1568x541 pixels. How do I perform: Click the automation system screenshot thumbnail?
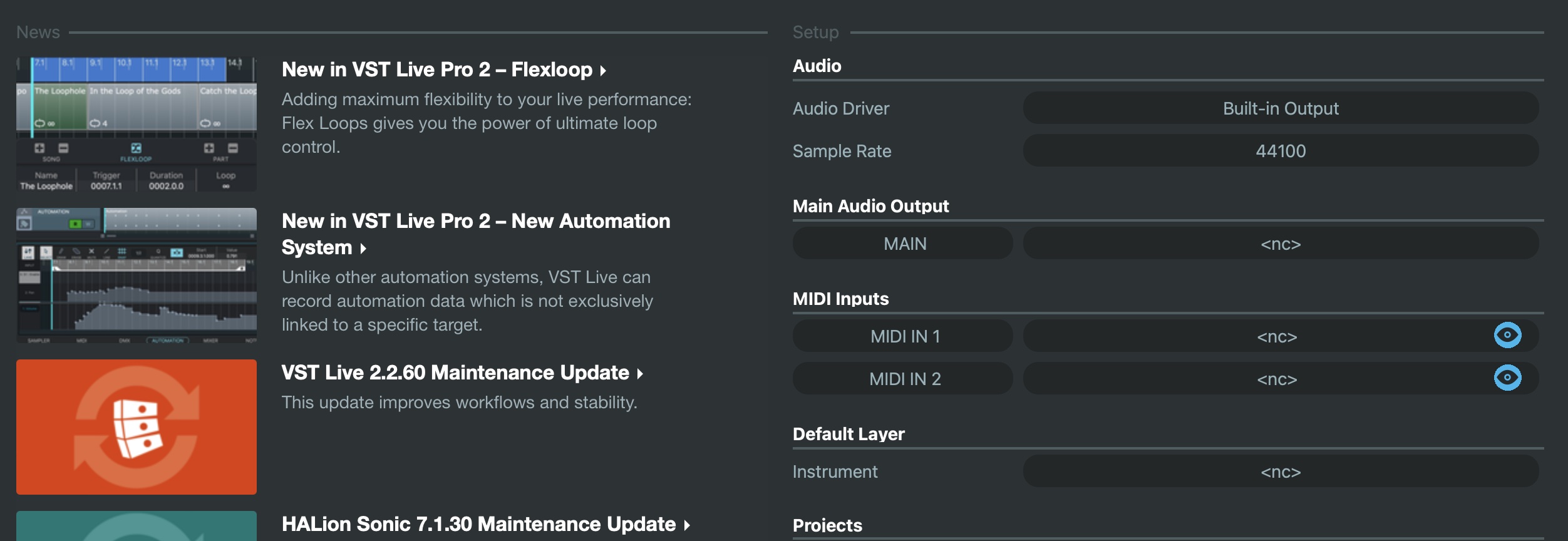[137, 276]
